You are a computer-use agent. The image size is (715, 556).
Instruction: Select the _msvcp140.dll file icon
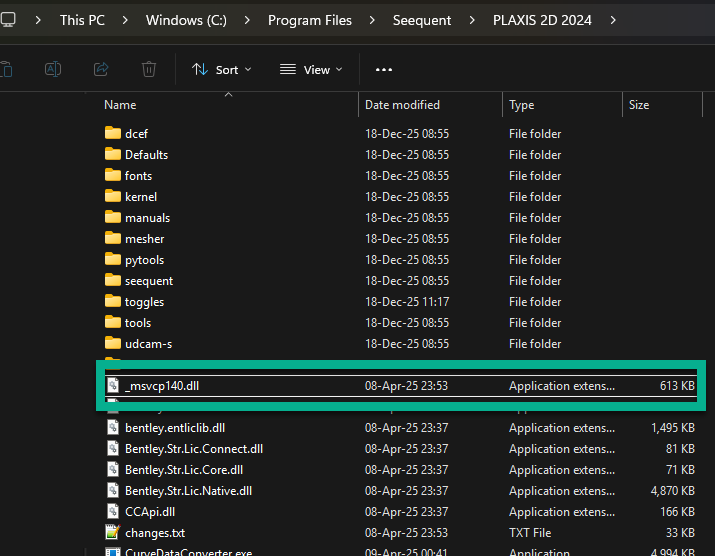[113, 385]
